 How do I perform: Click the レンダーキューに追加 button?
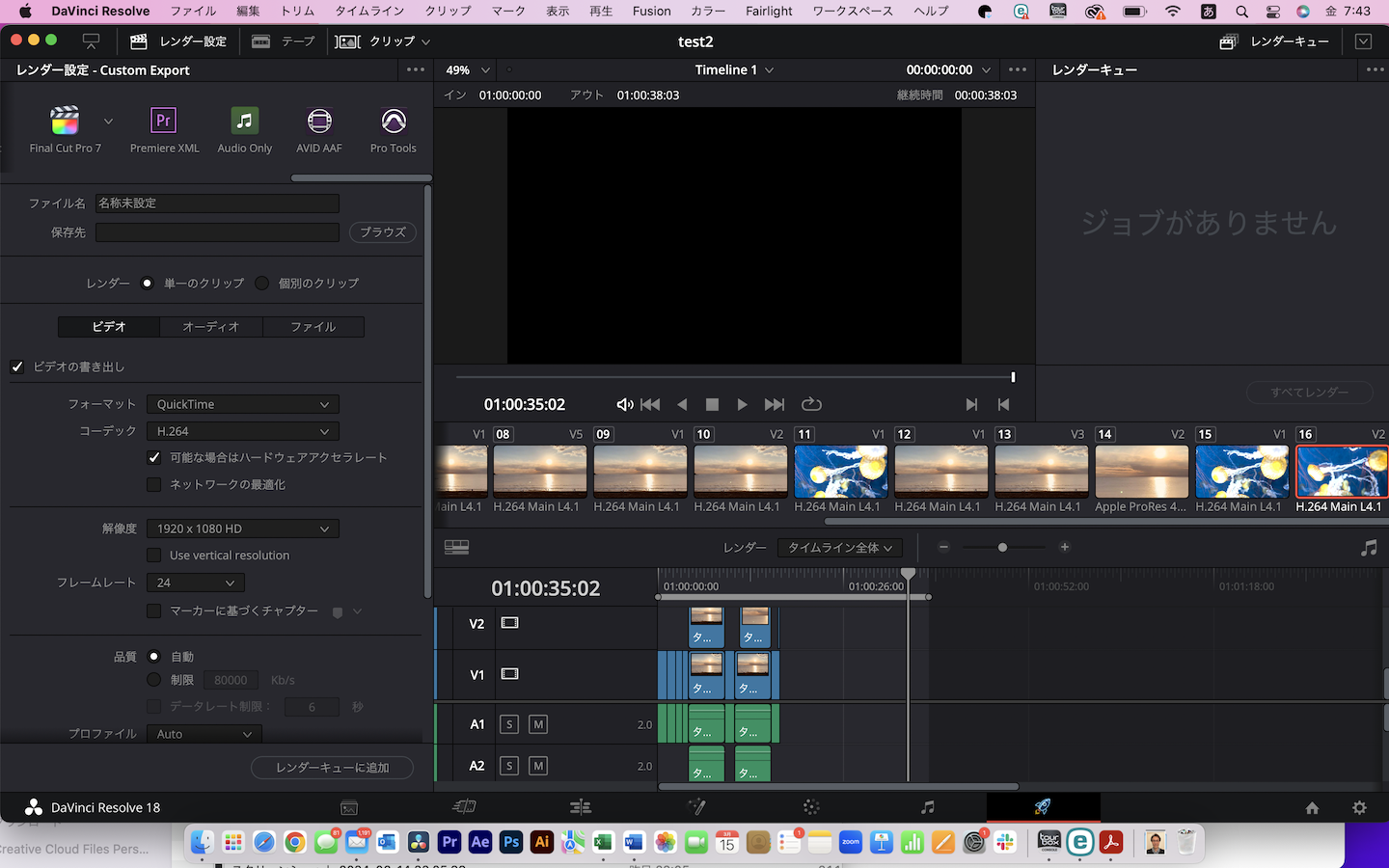point(332,767)
